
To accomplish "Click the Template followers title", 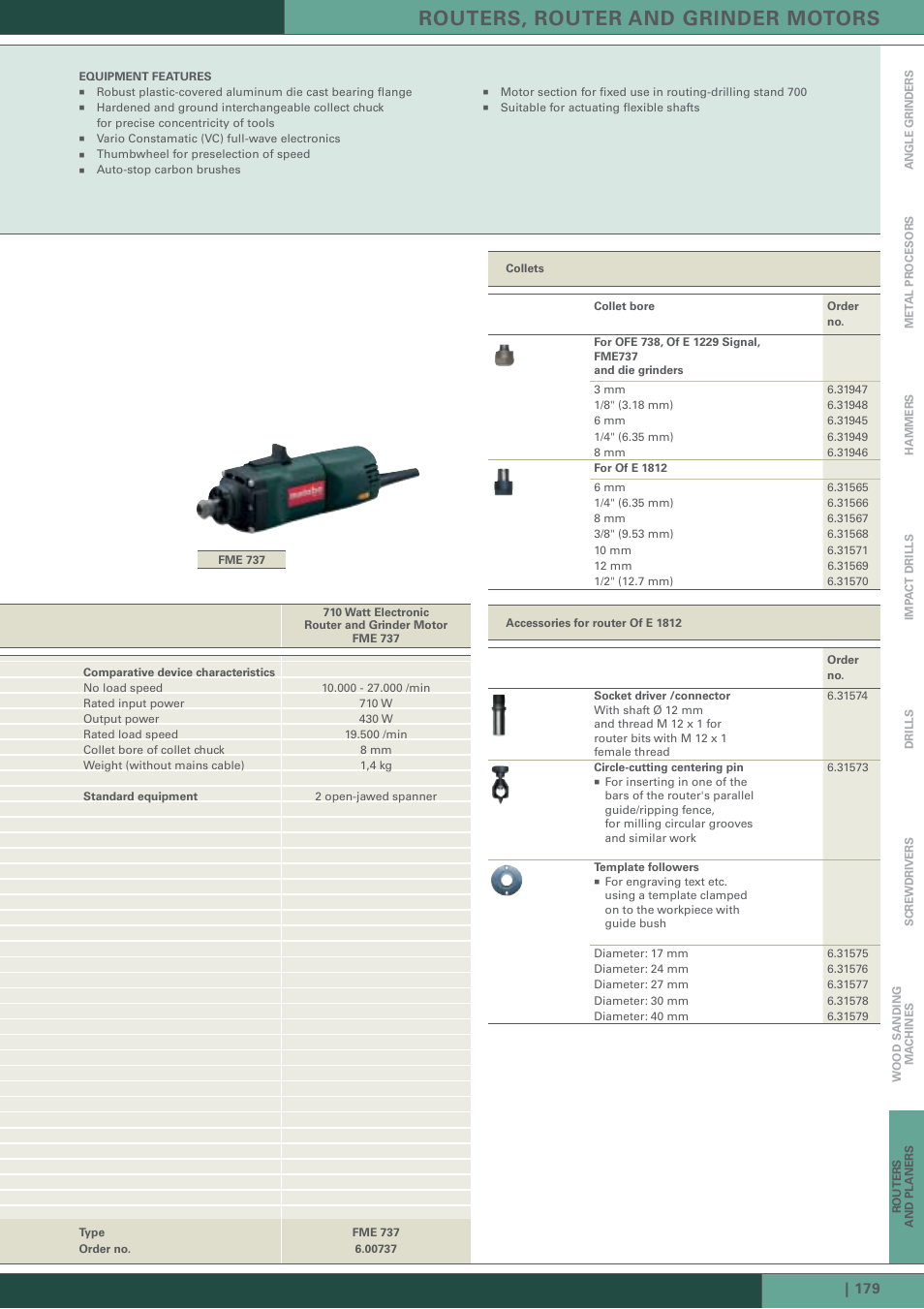I will coord(646,867).
